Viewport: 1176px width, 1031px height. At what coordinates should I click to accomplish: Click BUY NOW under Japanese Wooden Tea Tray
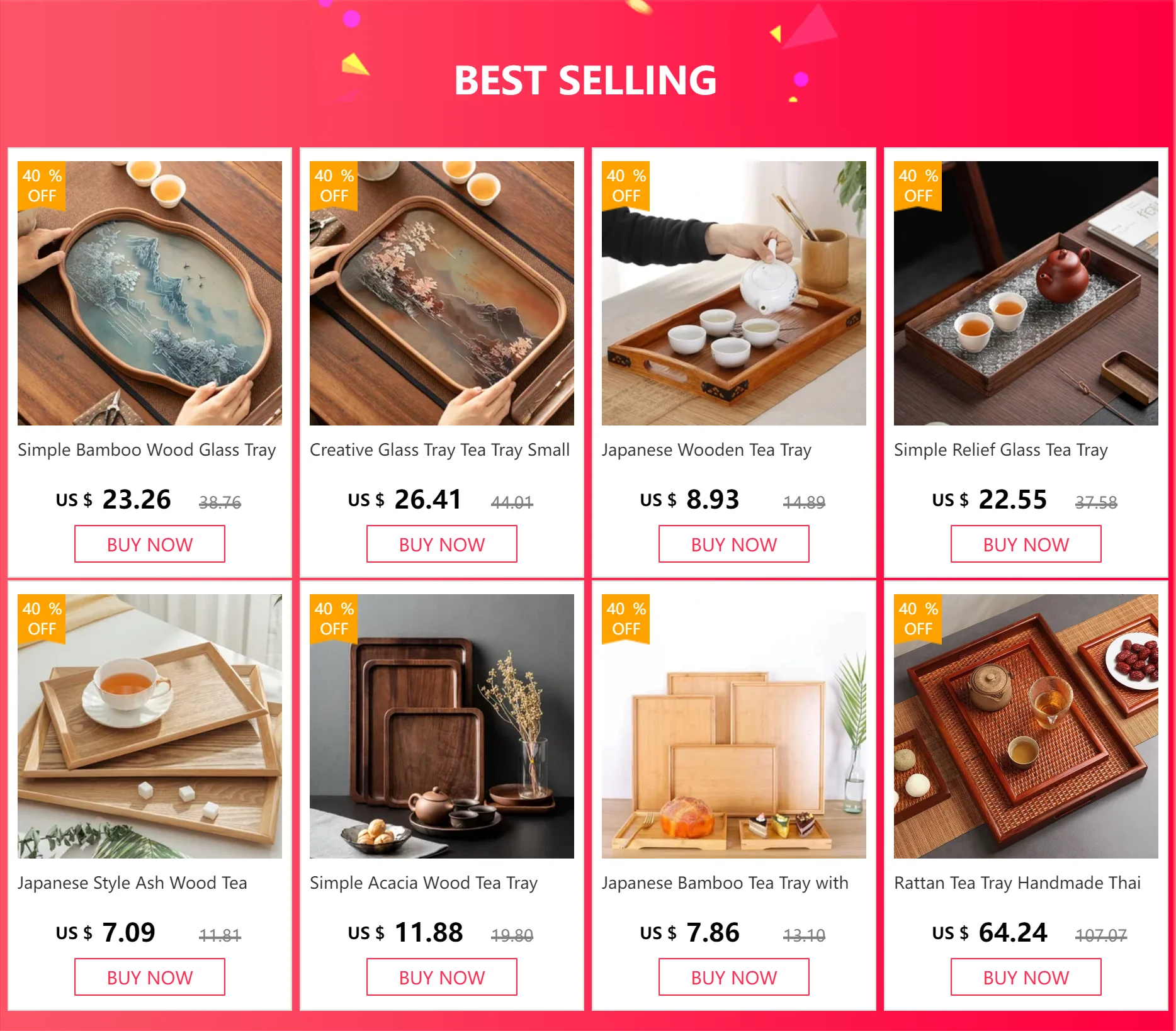pyautogui.click(x=734, y=544)
